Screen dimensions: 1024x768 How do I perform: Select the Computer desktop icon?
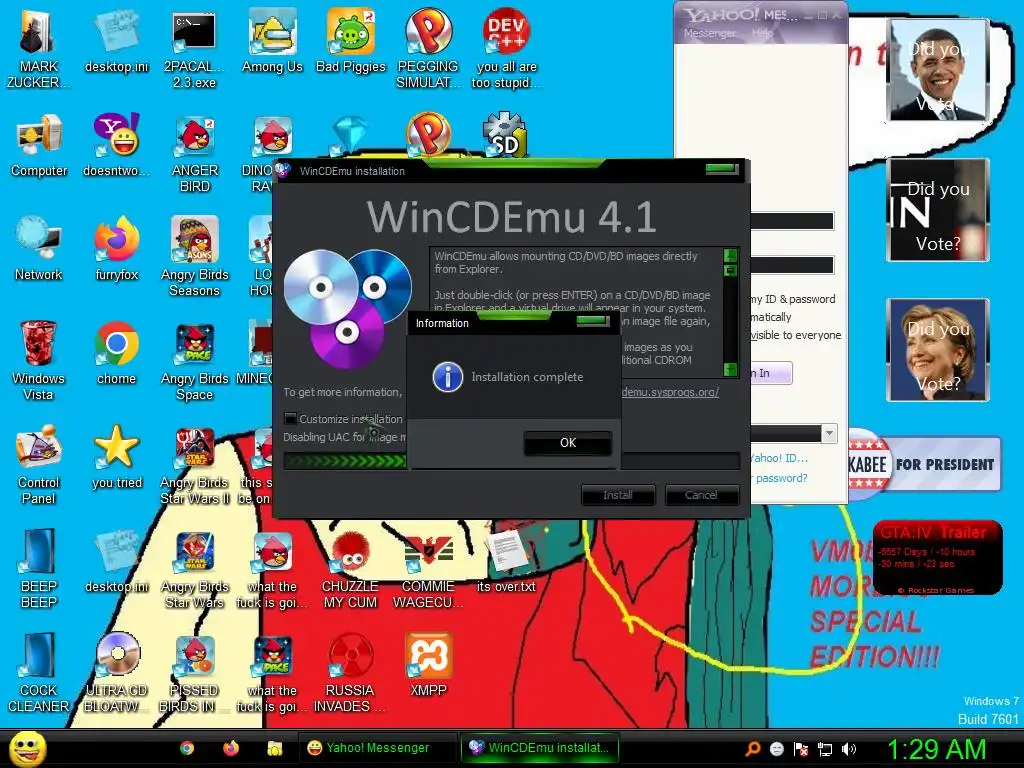pos(39,145)
